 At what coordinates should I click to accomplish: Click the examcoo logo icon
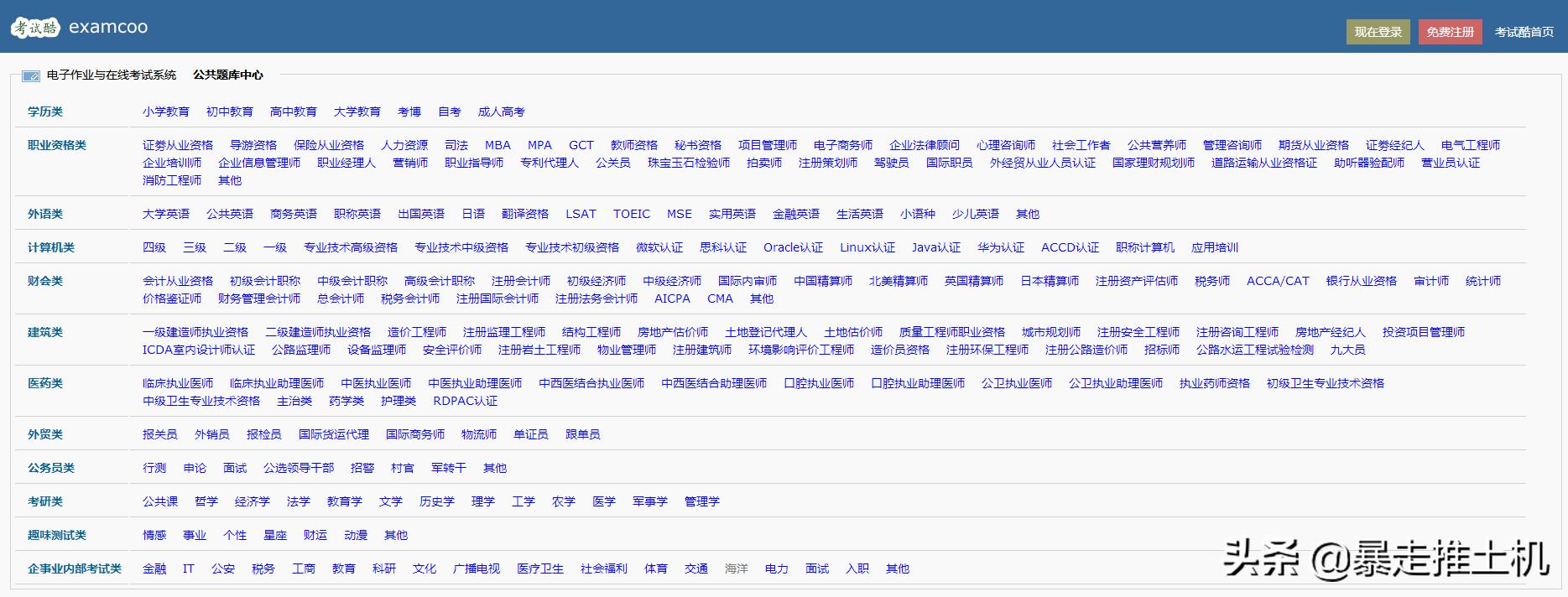(x=35, y=28)
